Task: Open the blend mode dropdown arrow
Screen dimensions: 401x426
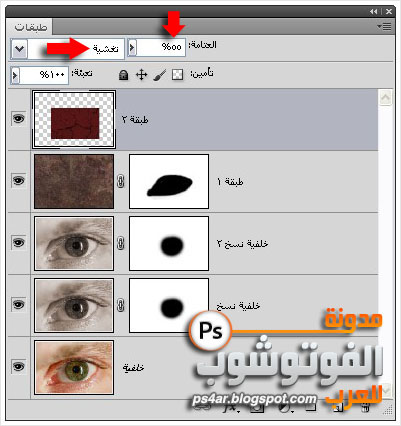Action: coord(19,49)
